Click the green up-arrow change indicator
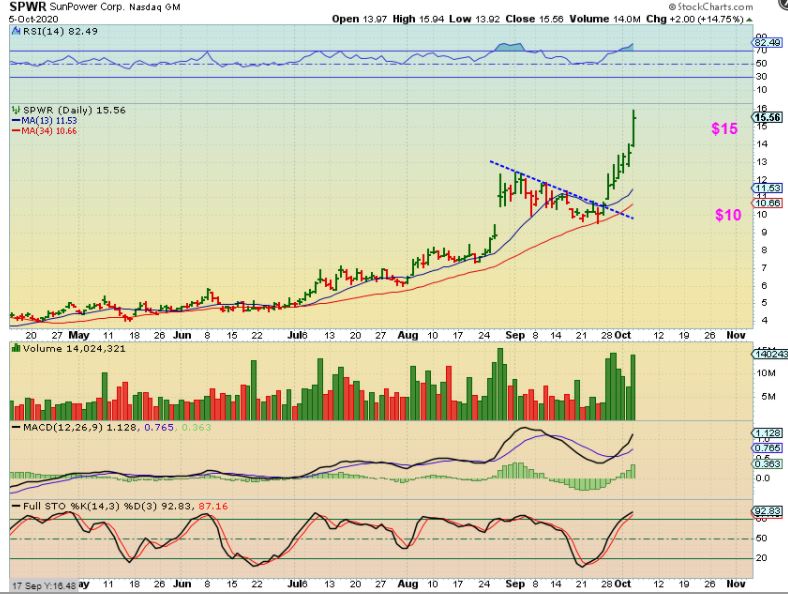The width and height of the screenshot is (788, 594). point(749,20)
